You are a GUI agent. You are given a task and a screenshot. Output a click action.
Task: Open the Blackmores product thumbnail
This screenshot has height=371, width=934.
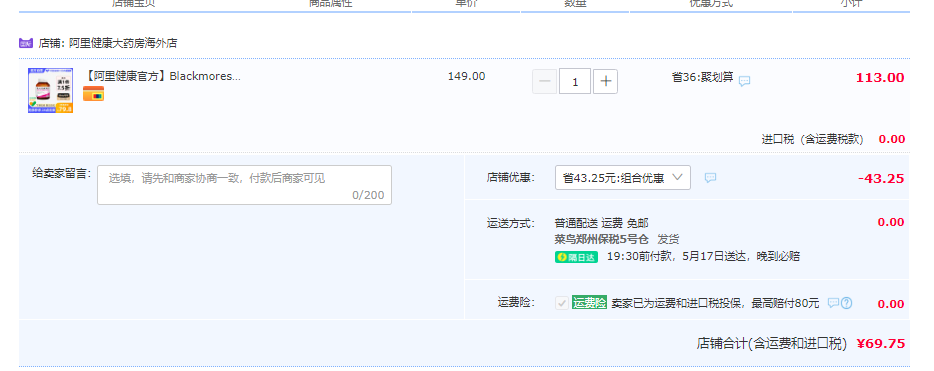point(51,91)
